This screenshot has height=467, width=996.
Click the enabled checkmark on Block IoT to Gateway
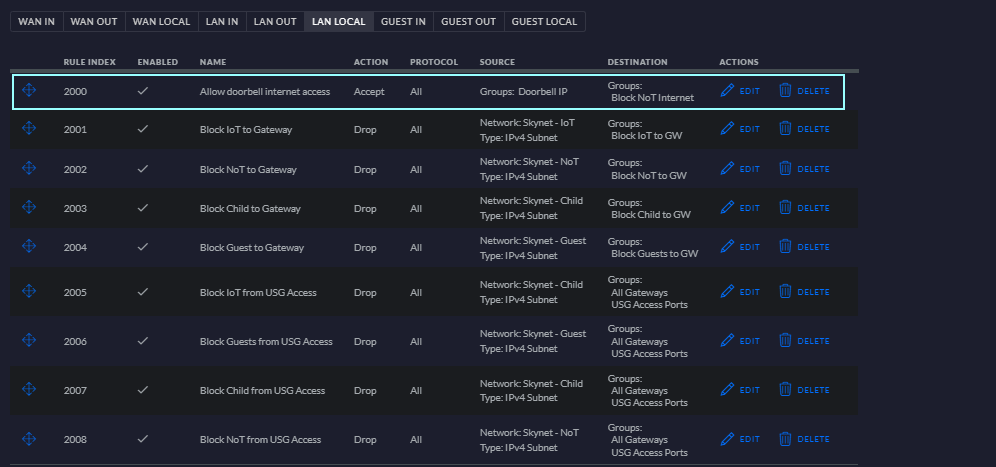pos(143,129)
